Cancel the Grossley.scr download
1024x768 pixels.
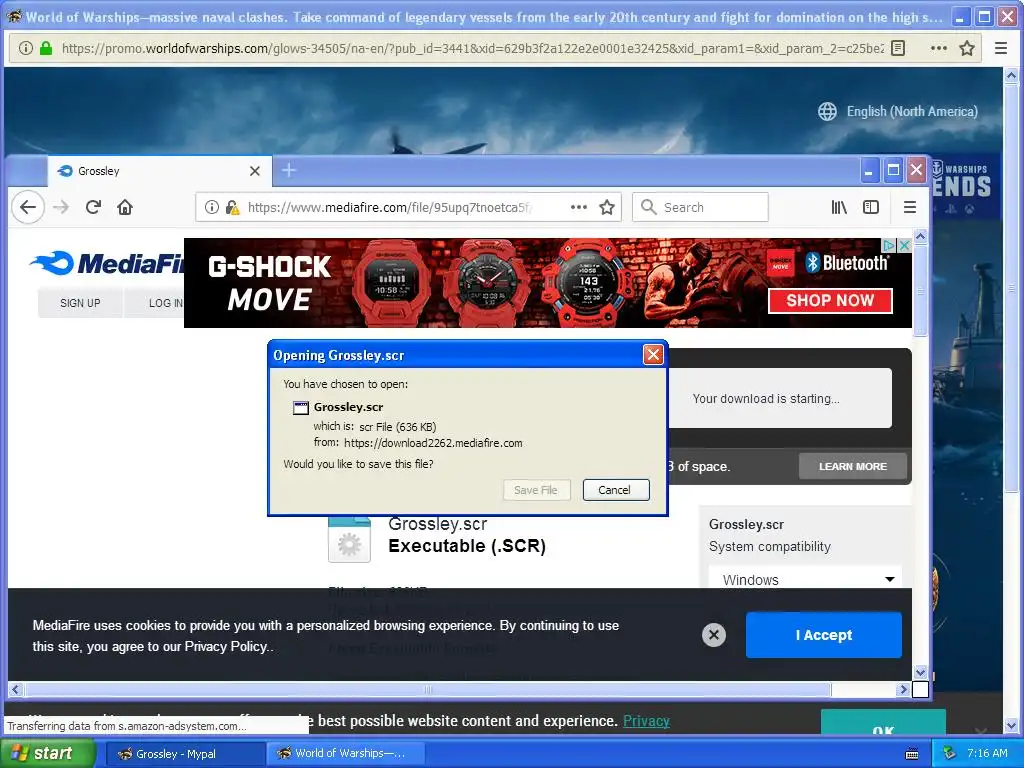pyautogui.click(x=616, y=490)
